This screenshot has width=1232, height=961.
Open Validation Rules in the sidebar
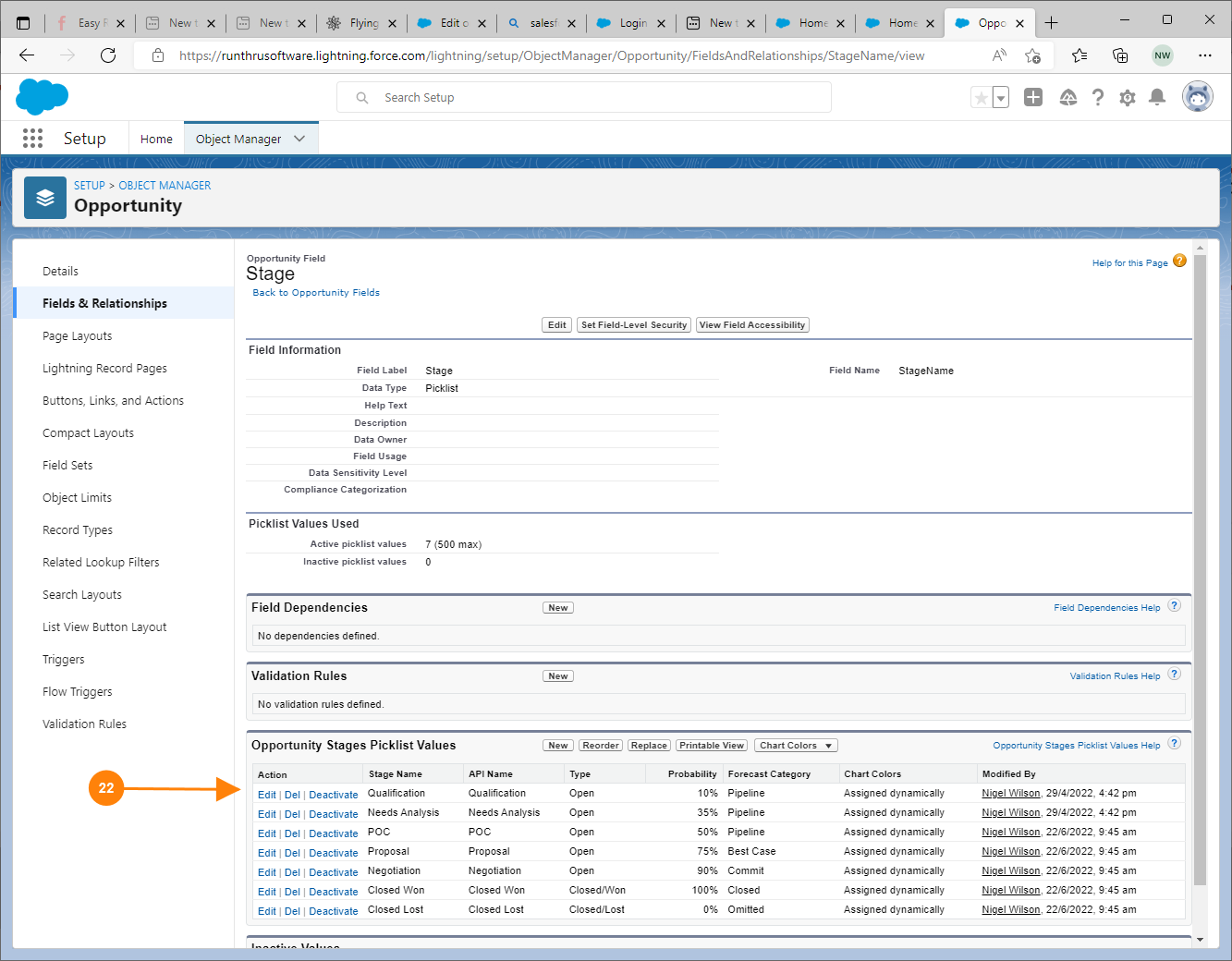click(x=84, y=724)
